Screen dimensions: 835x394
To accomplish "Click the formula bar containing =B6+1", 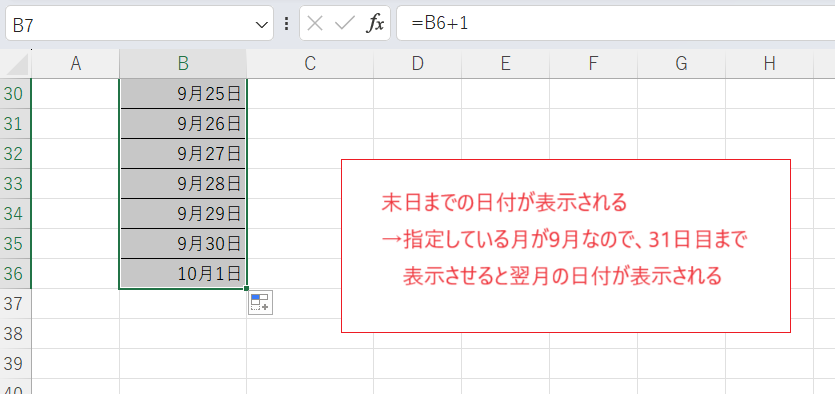I will pos(616,23).
